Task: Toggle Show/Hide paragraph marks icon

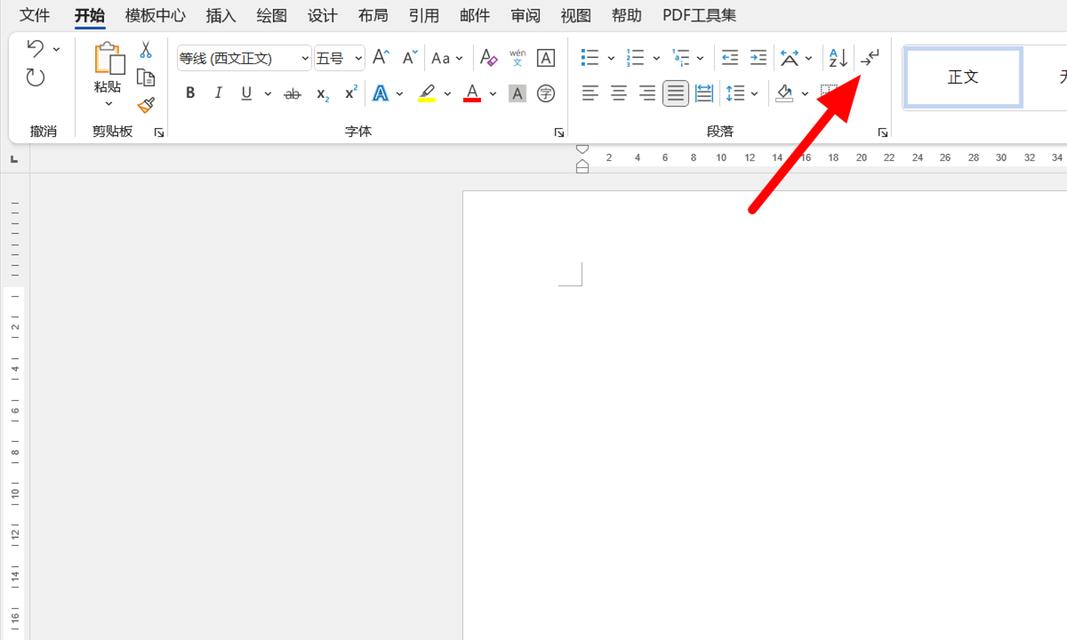Action: tap(870, 58)
